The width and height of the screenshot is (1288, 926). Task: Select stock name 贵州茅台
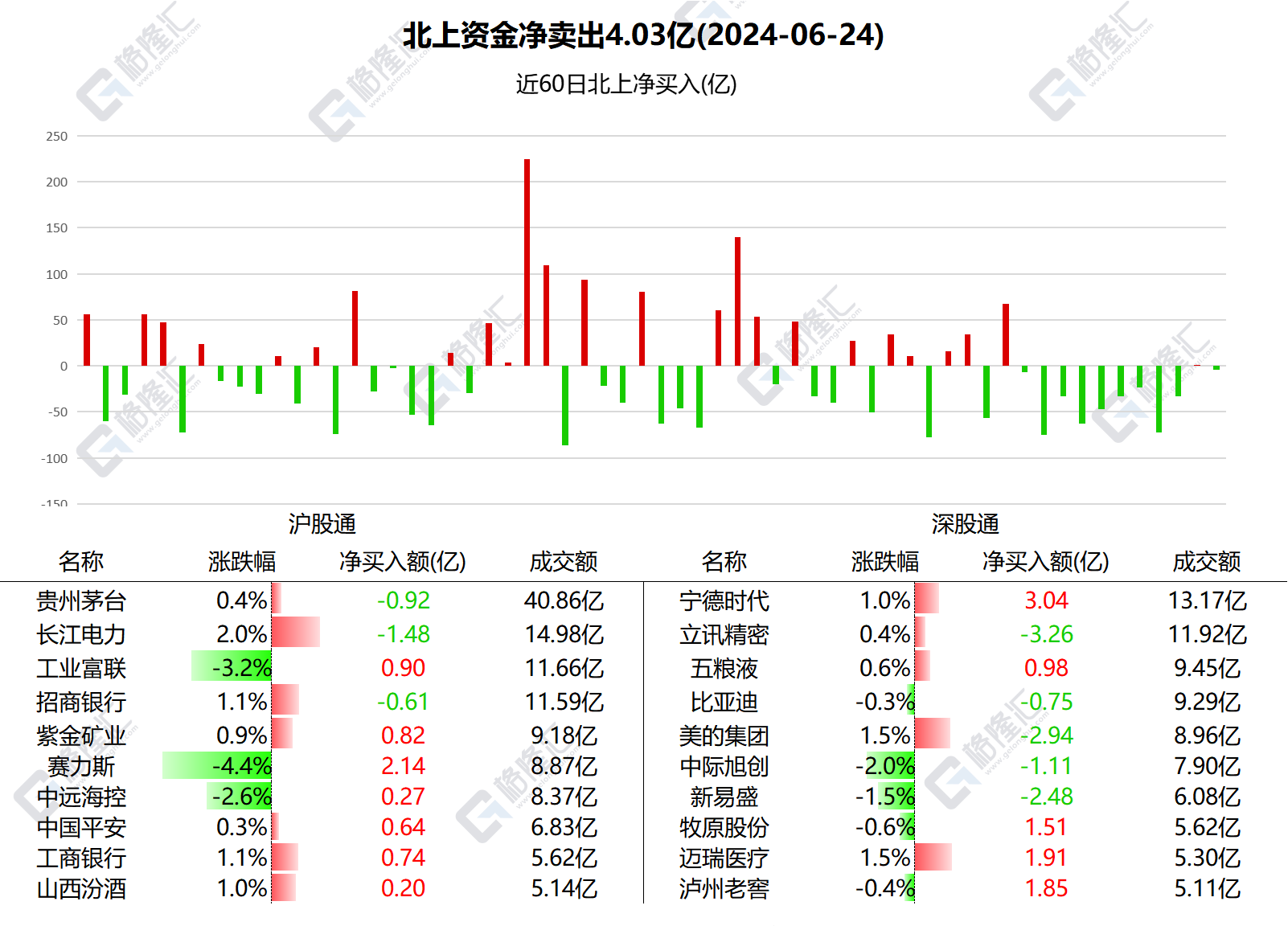pos(81,600)
